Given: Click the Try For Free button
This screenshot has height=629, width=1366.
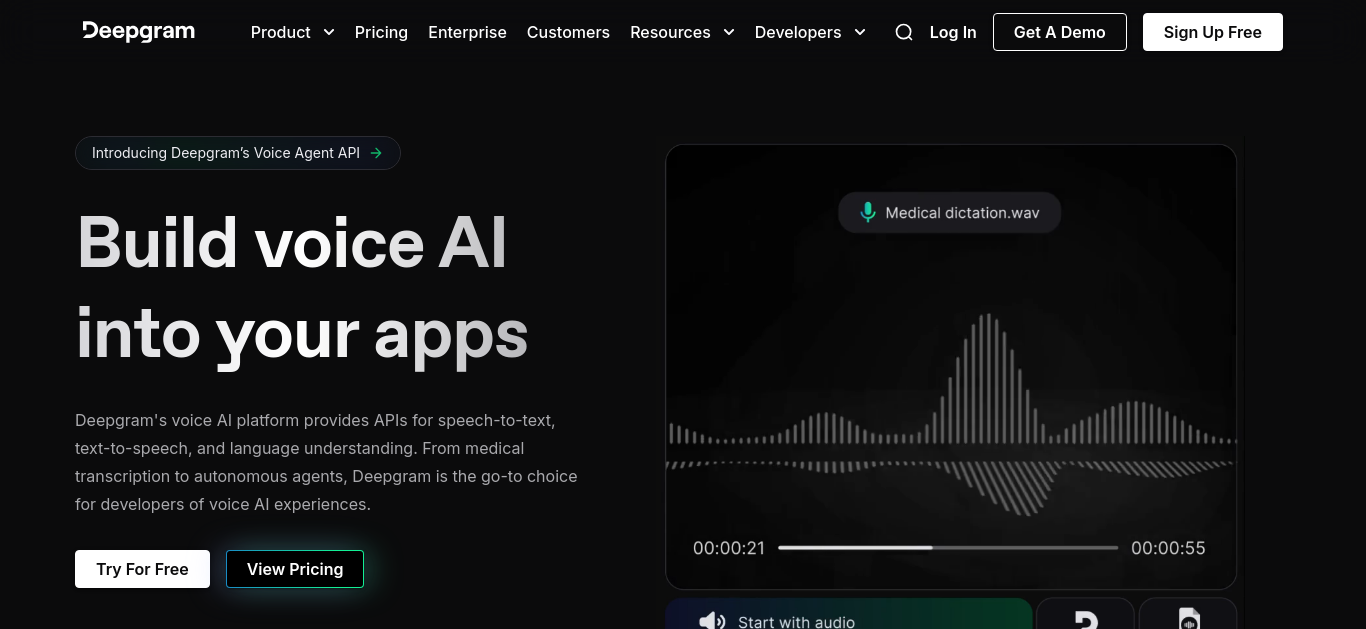Looking at the screenshot, I should [x=142, y=569].
